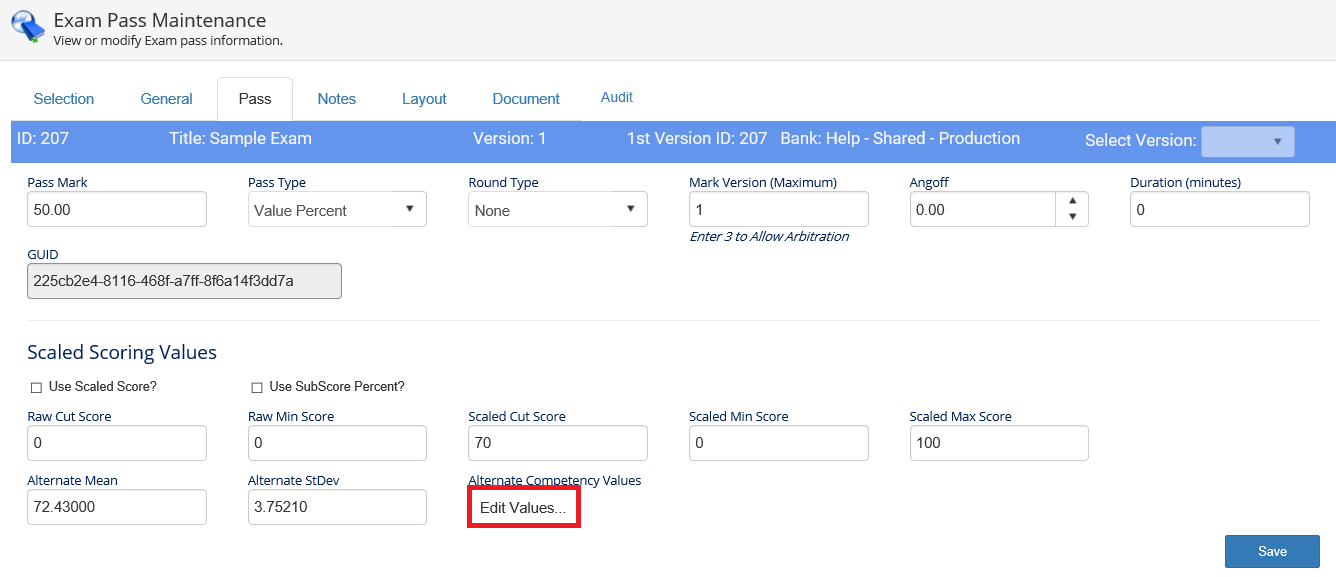The image size is (1336, 577).
Task: Open the Document tab
Action: (x=526, y=99)
